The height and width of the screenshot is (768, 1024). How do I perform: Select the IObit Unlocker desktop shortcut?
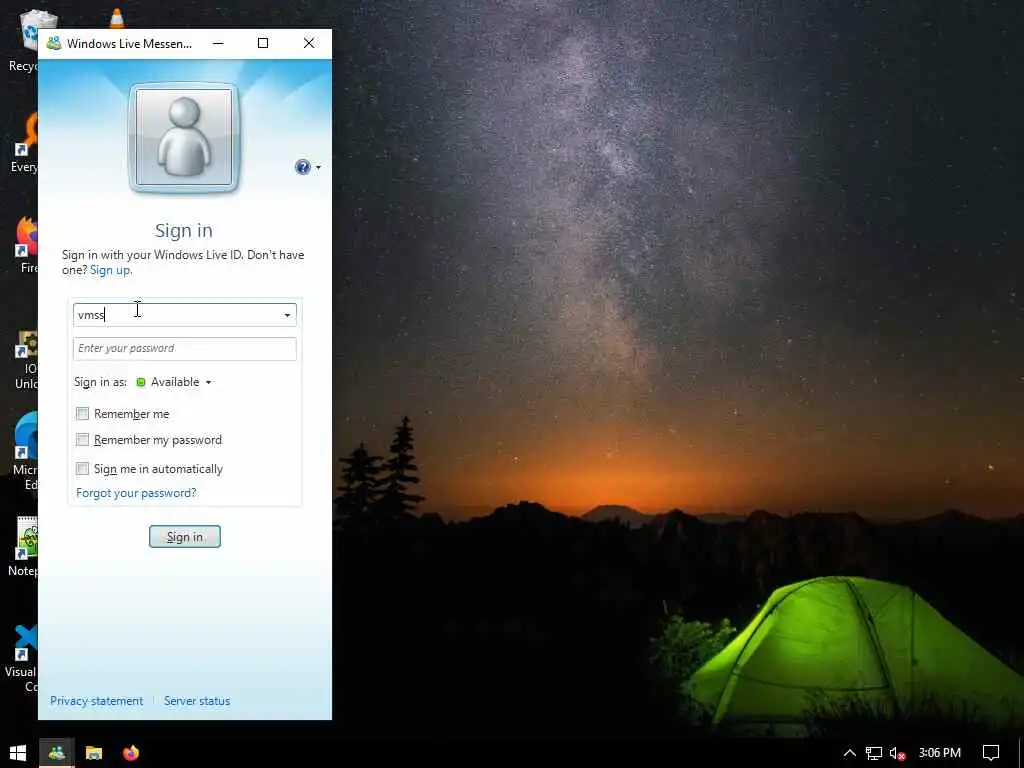[26, 359]
